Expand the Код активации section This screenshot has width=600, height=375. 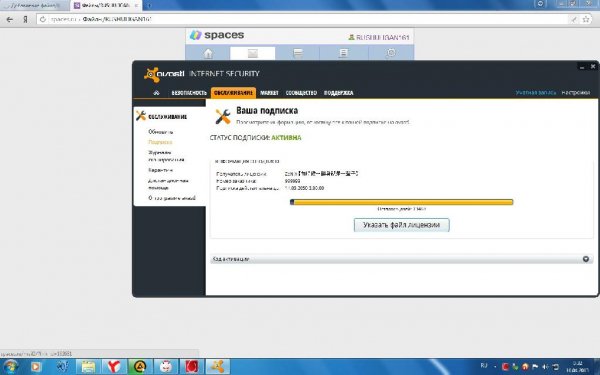[401, 259]
